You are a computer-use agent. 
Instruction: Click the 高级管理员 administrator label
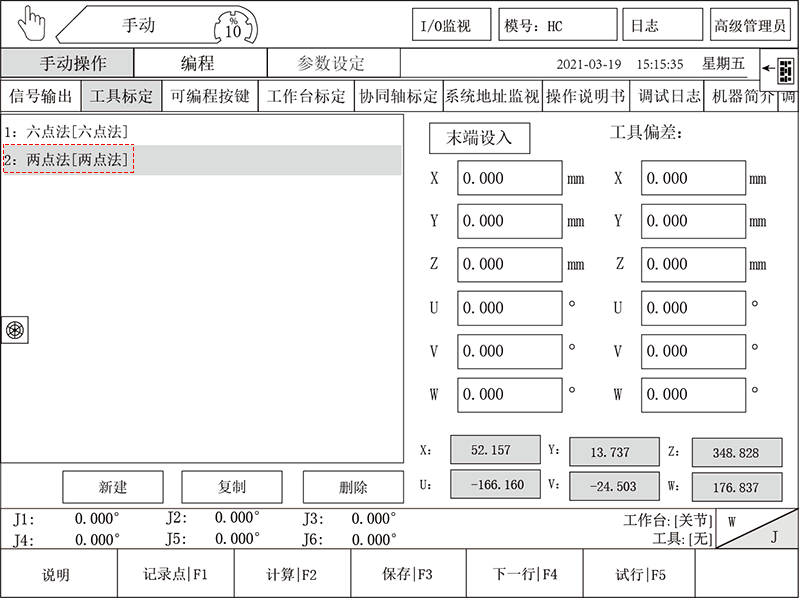(750, 23)
